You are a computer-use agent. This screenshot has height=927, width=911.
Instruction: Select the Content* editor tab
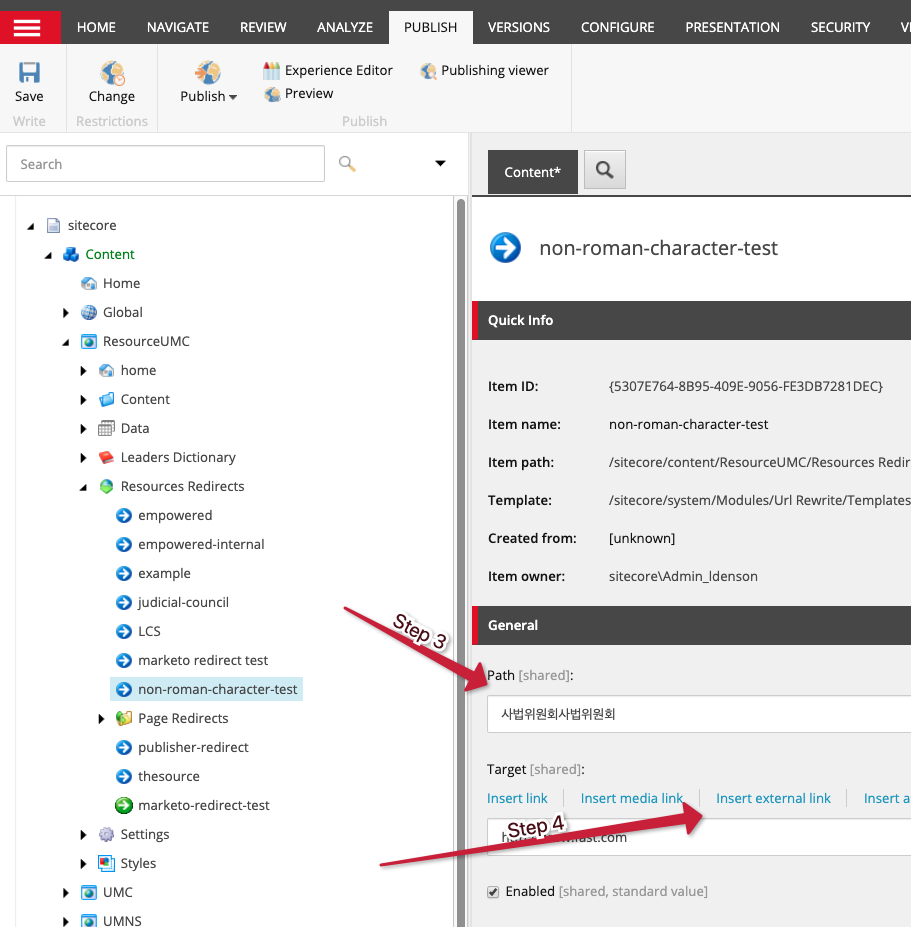click(x=533, y=171)
